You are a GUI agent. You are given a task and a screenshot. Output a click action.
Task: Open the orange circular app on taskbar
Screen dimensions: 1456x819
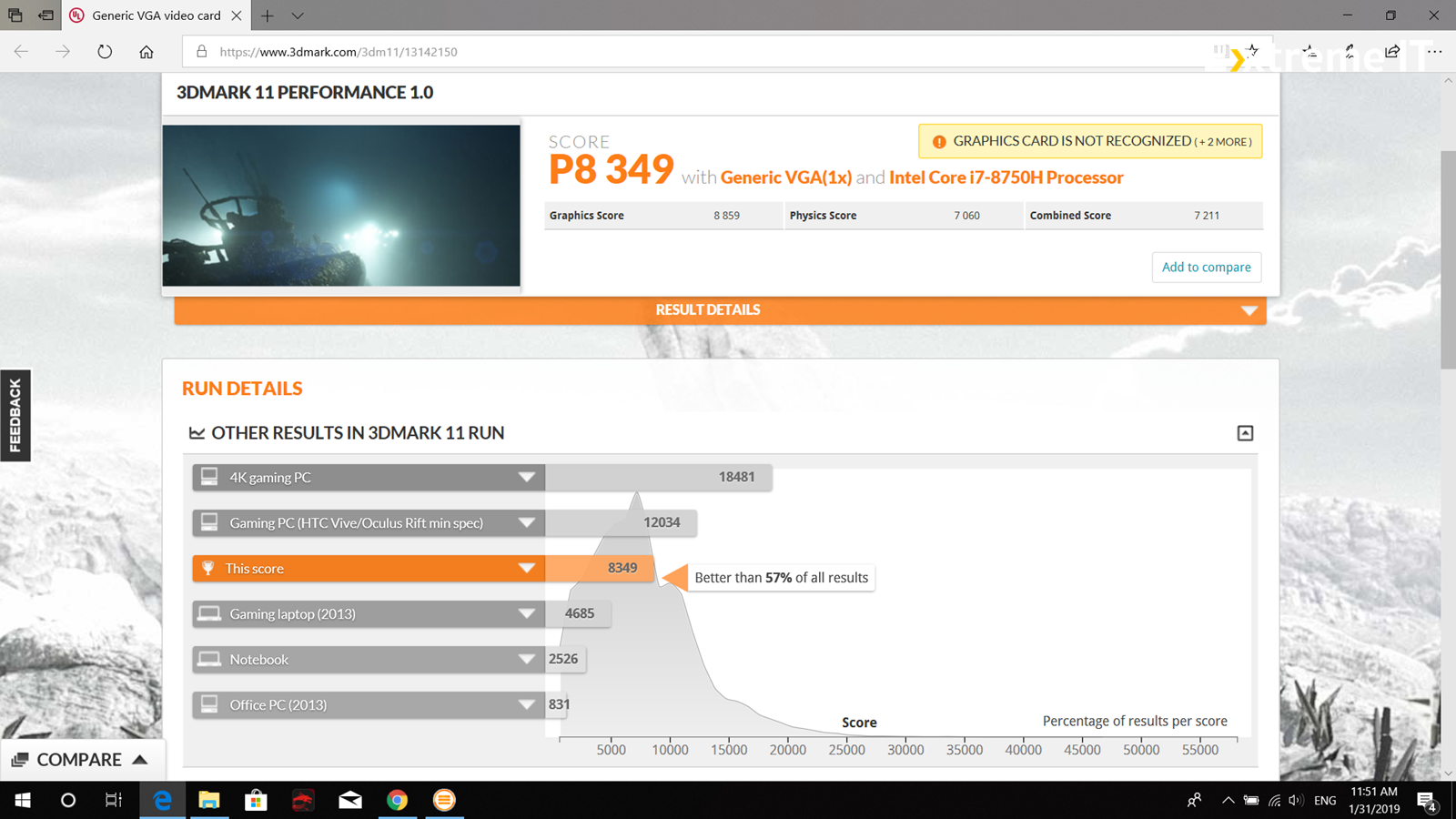point(444,800)
